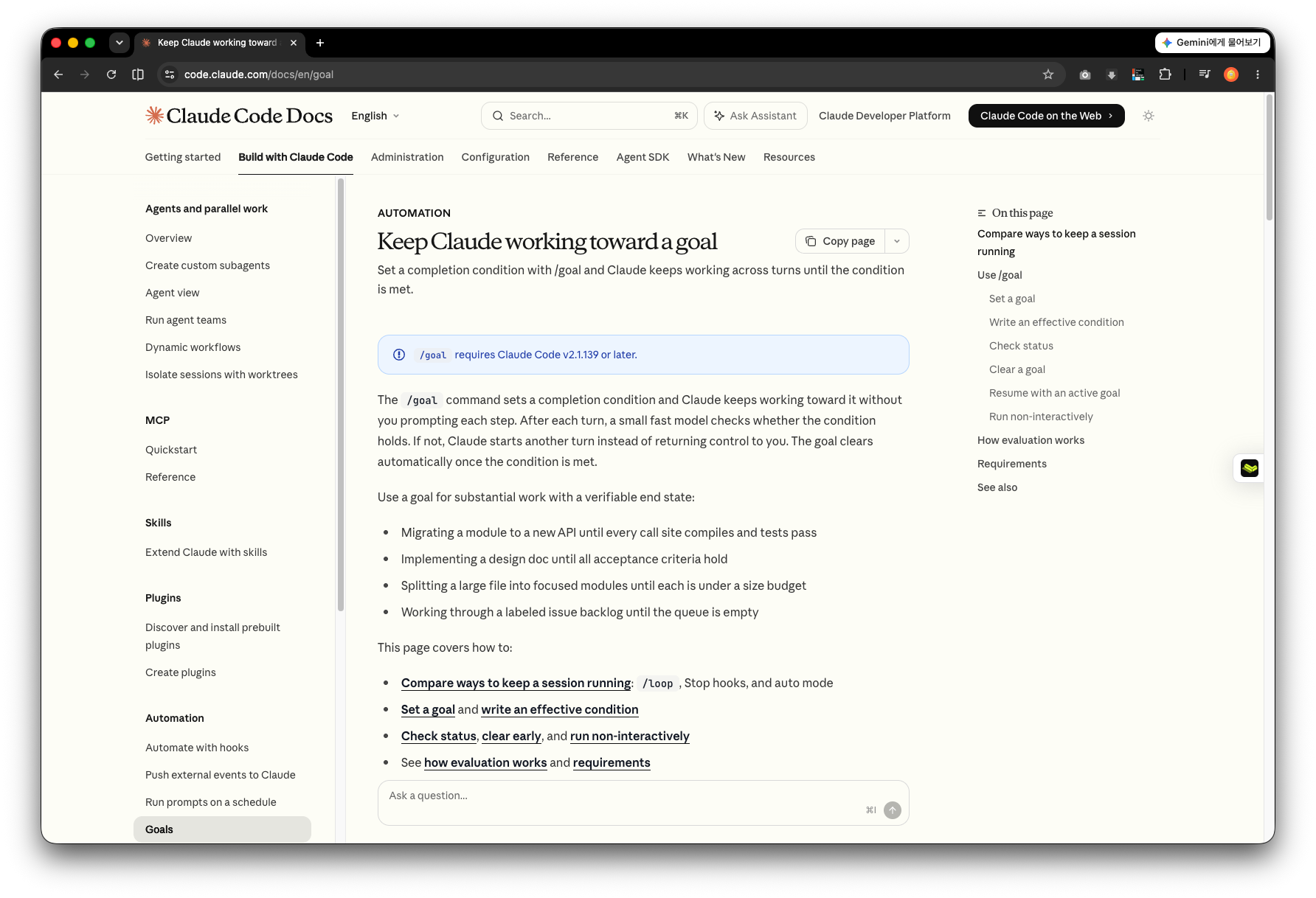The width and height of the screenshot is (1316, 898).
Task: Select Build with Claude Code tab
Action: [x=296, y=157]
